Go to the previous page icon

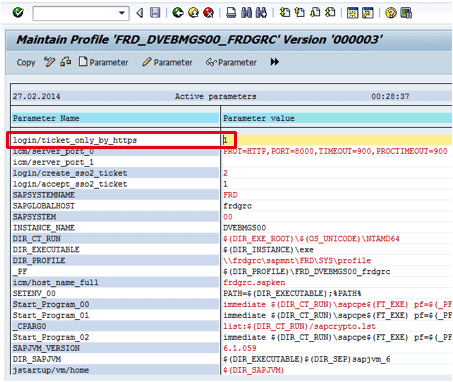point(300,13)
